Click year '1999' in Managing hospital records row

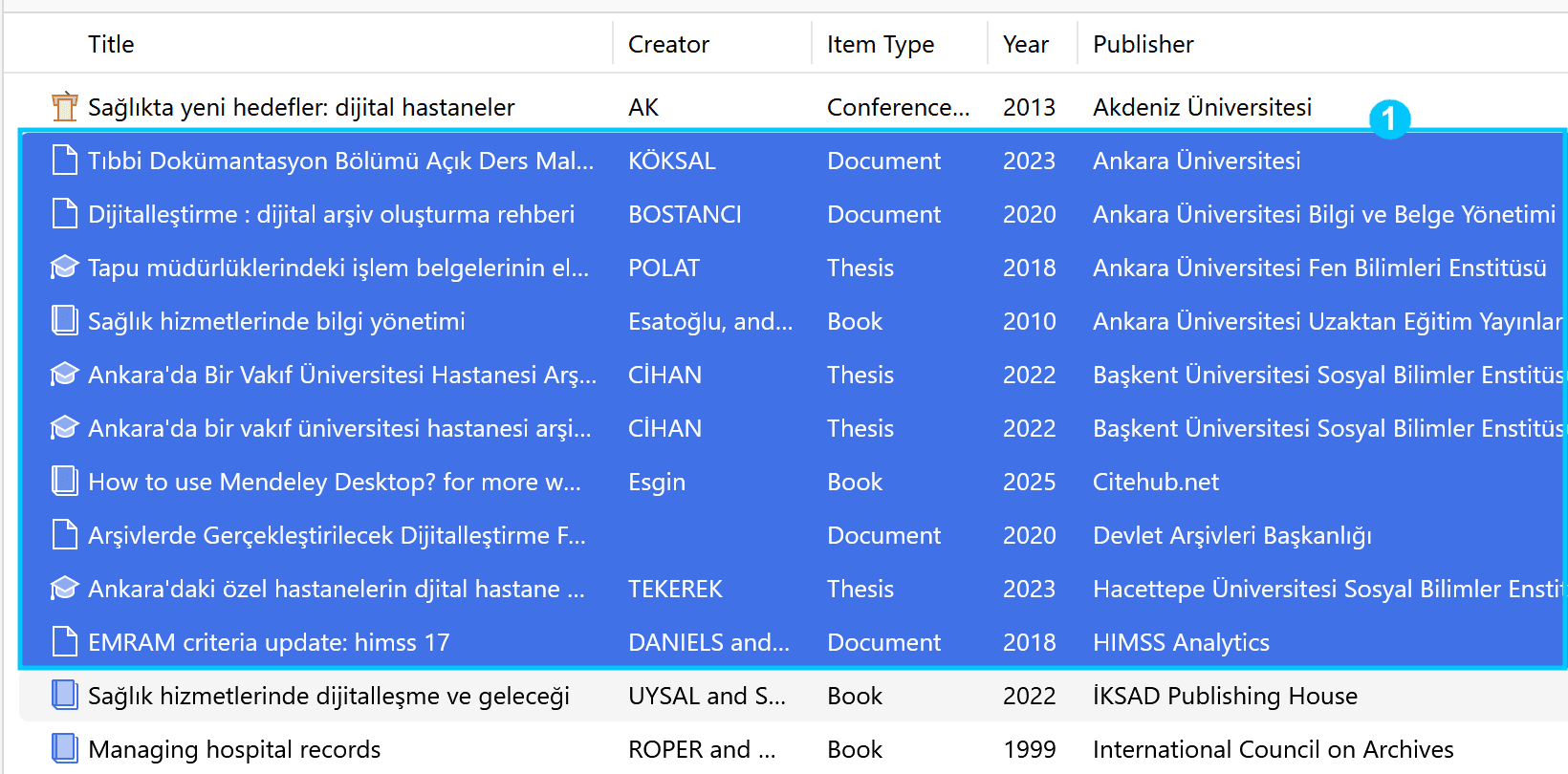pos(1029,749)
